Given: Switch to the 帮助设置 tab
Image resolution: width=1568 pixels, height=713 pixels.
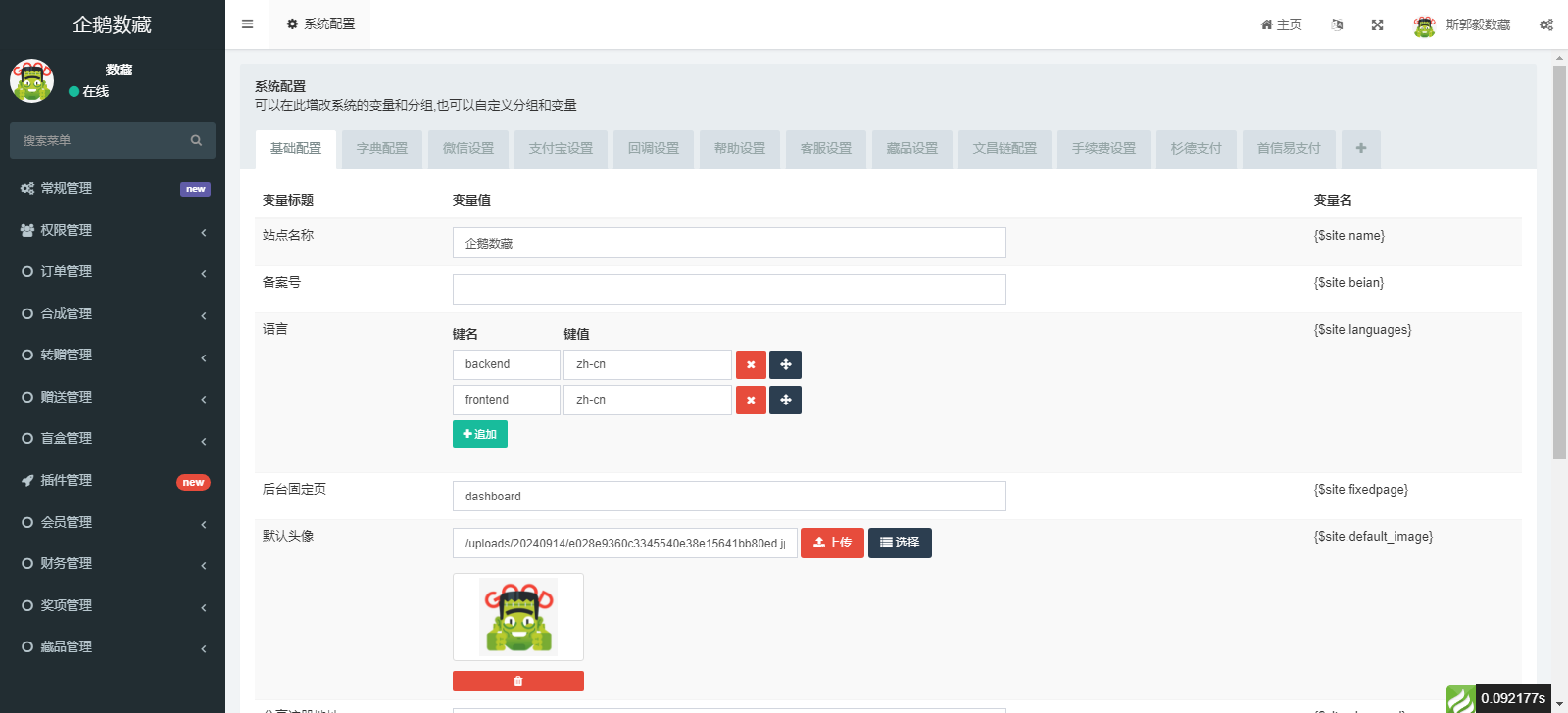Looking at the screenshot, I should point(740,149).
